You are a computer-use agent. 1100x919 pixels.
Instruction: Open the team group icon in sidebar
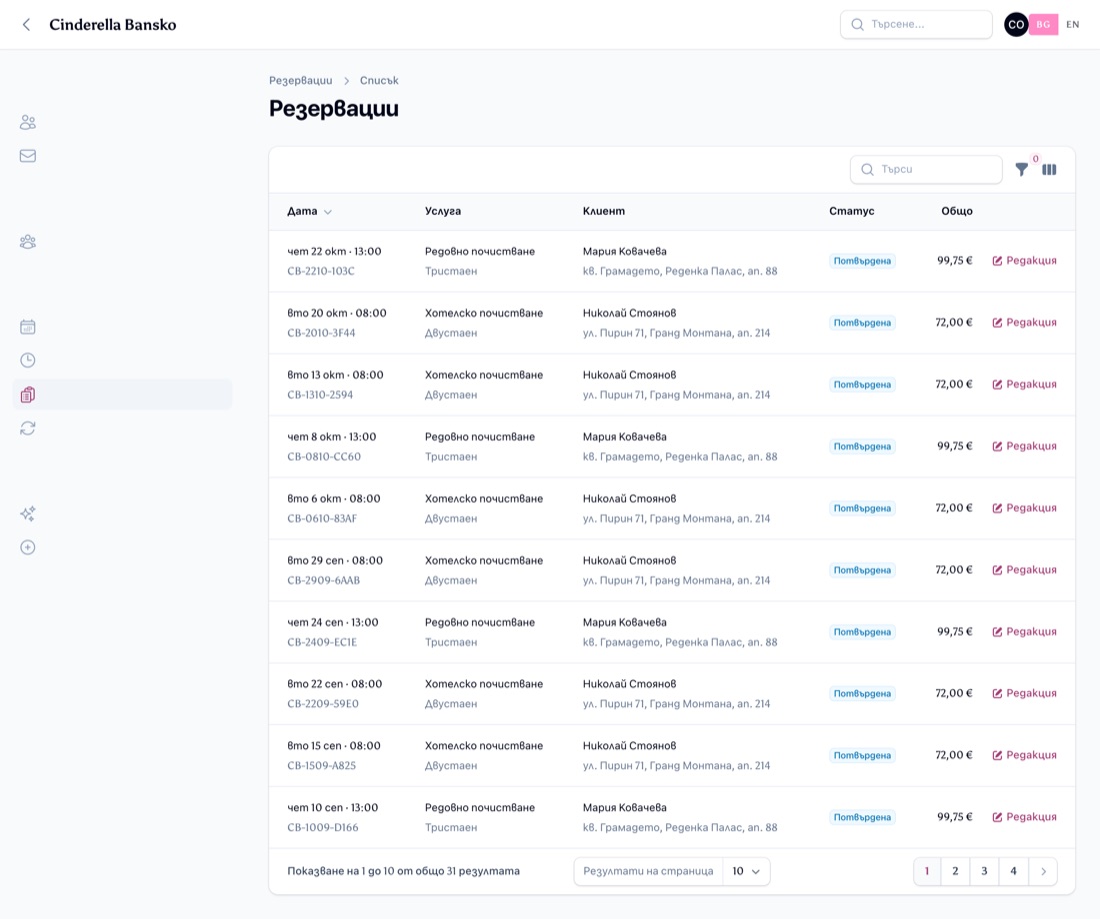click(x=28, y=242)
